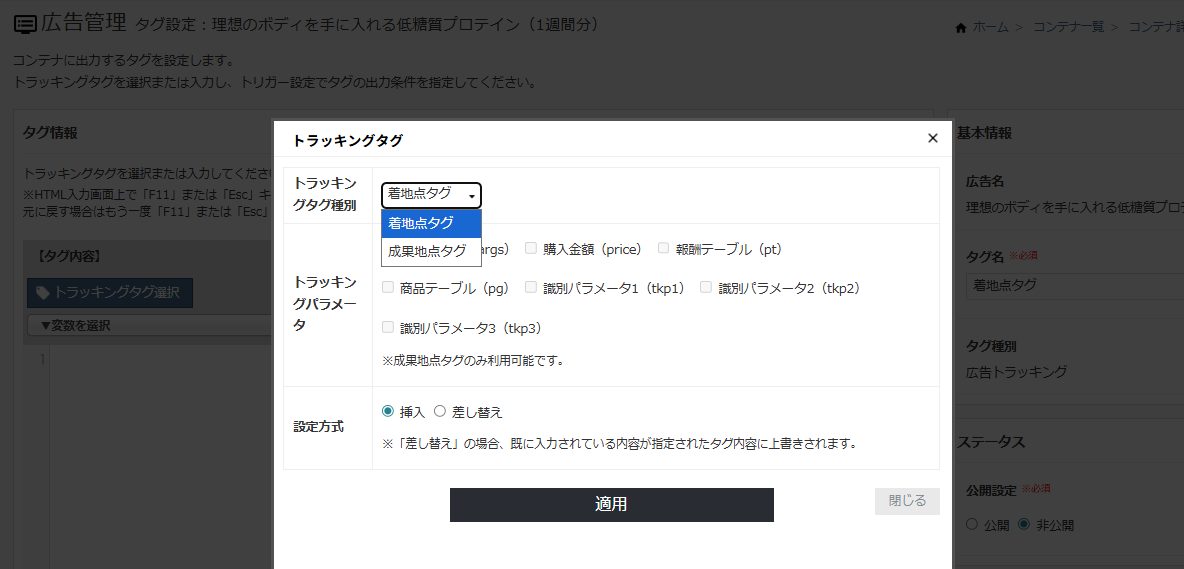Image resolution: width=1184 pixels, height=569 pixels.
Task: Check the 識別パラメータ2 (tkp2) option
Action: [706, 287]
